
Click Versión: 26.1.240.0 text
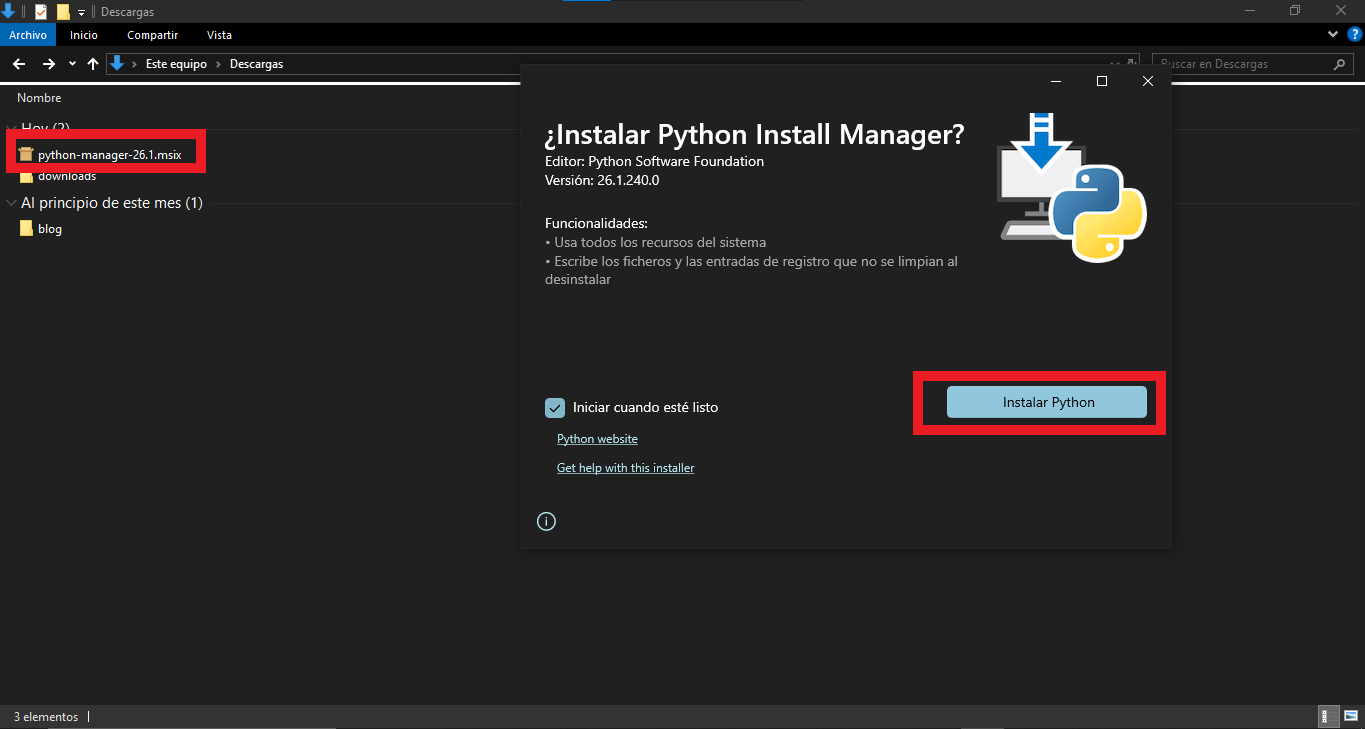602,180
